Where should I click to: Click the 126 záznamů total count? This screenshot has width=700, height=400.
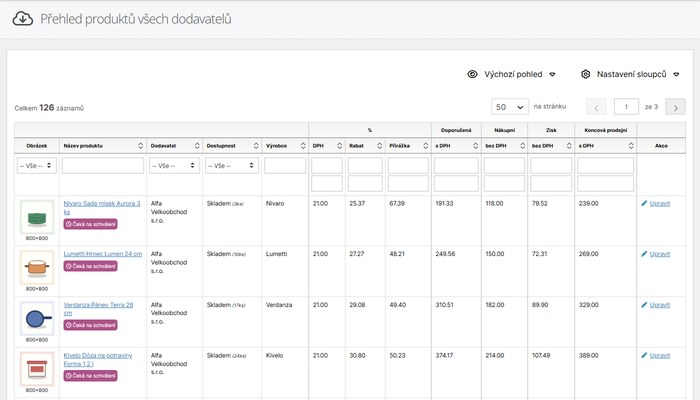pyautogui.click(x=49, y=108)
